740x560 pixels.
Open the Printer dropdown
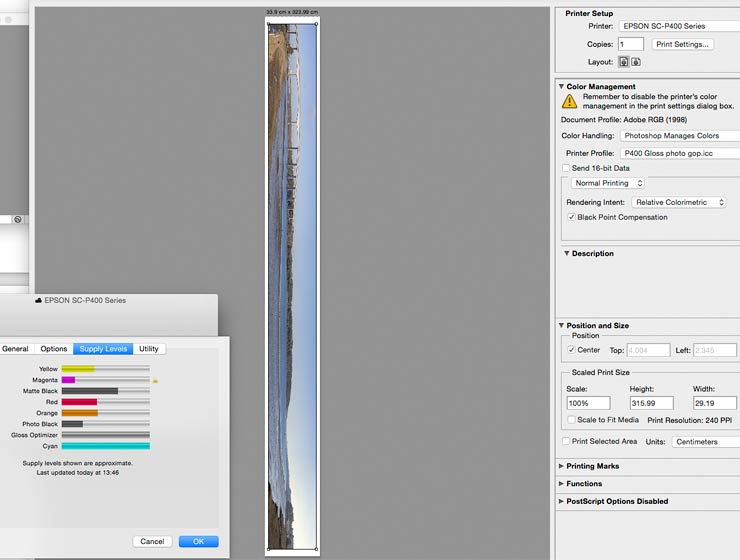click(x=679, y=26)
